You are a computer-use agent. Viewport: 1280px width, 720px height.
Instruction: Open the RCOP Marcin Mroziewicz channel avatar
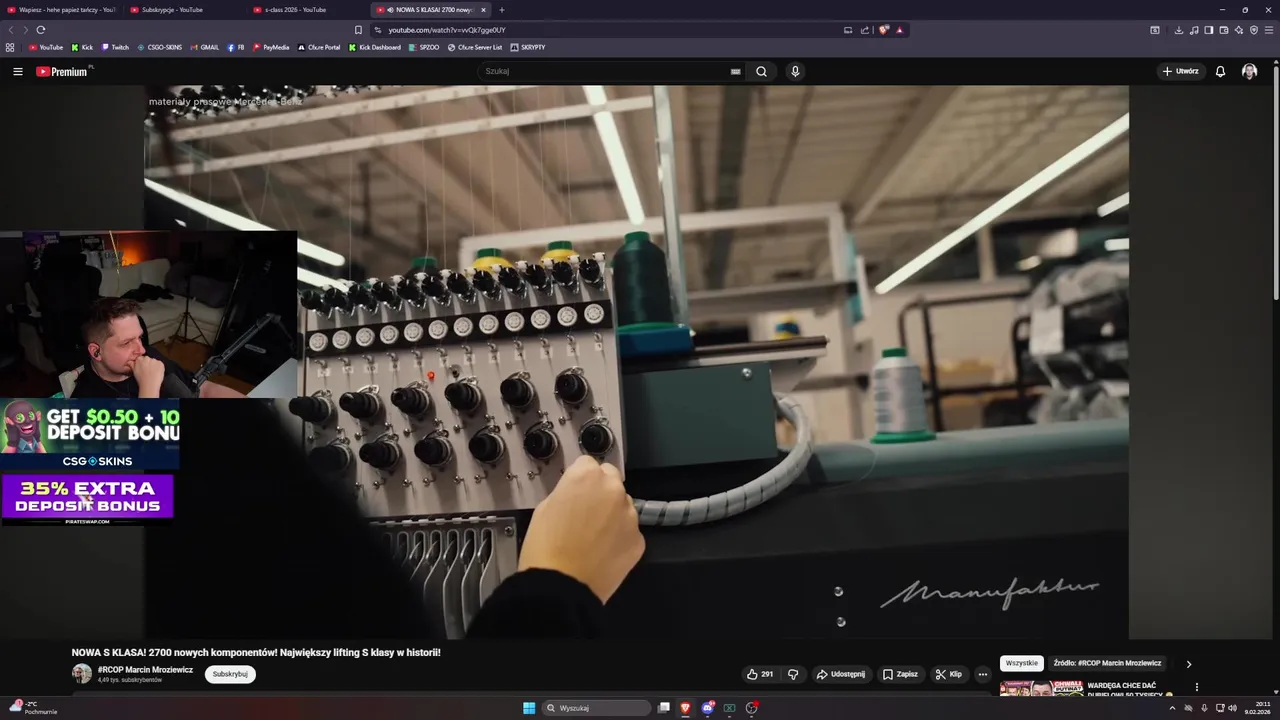[81, 674]
